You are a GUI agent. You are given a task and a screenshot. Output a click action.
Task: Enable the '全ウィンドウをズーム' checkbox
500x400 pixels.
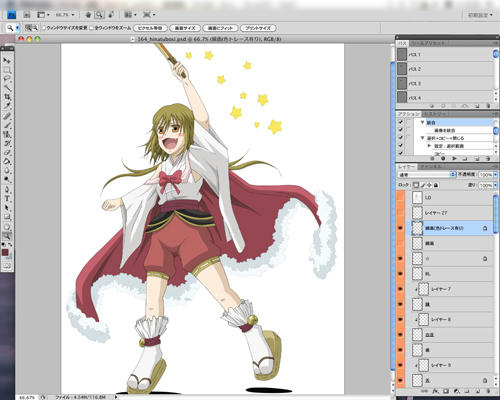click(x=92, y=28)
